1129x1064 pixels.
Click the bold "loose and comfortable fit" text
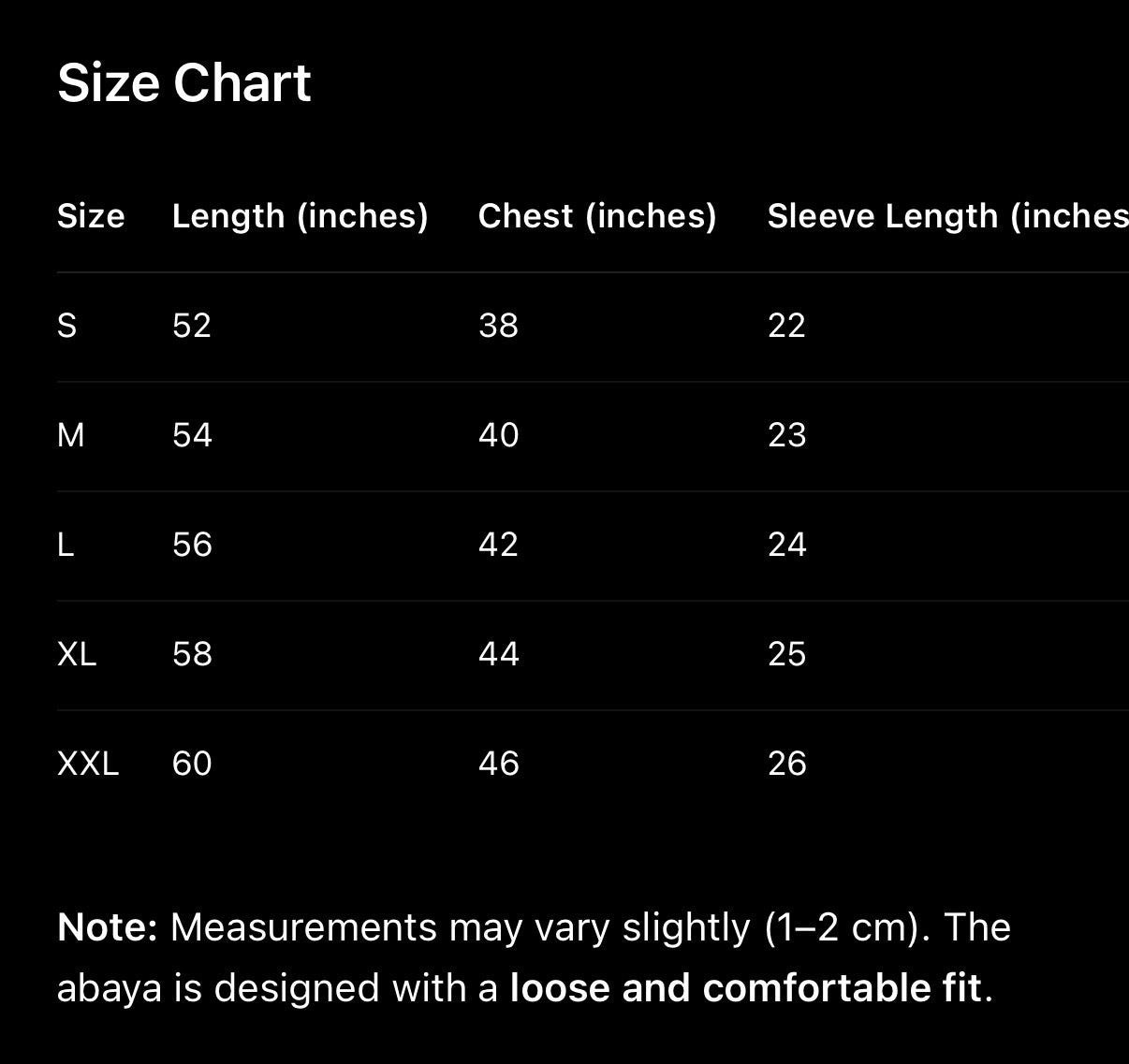click(x=745, y=988)
